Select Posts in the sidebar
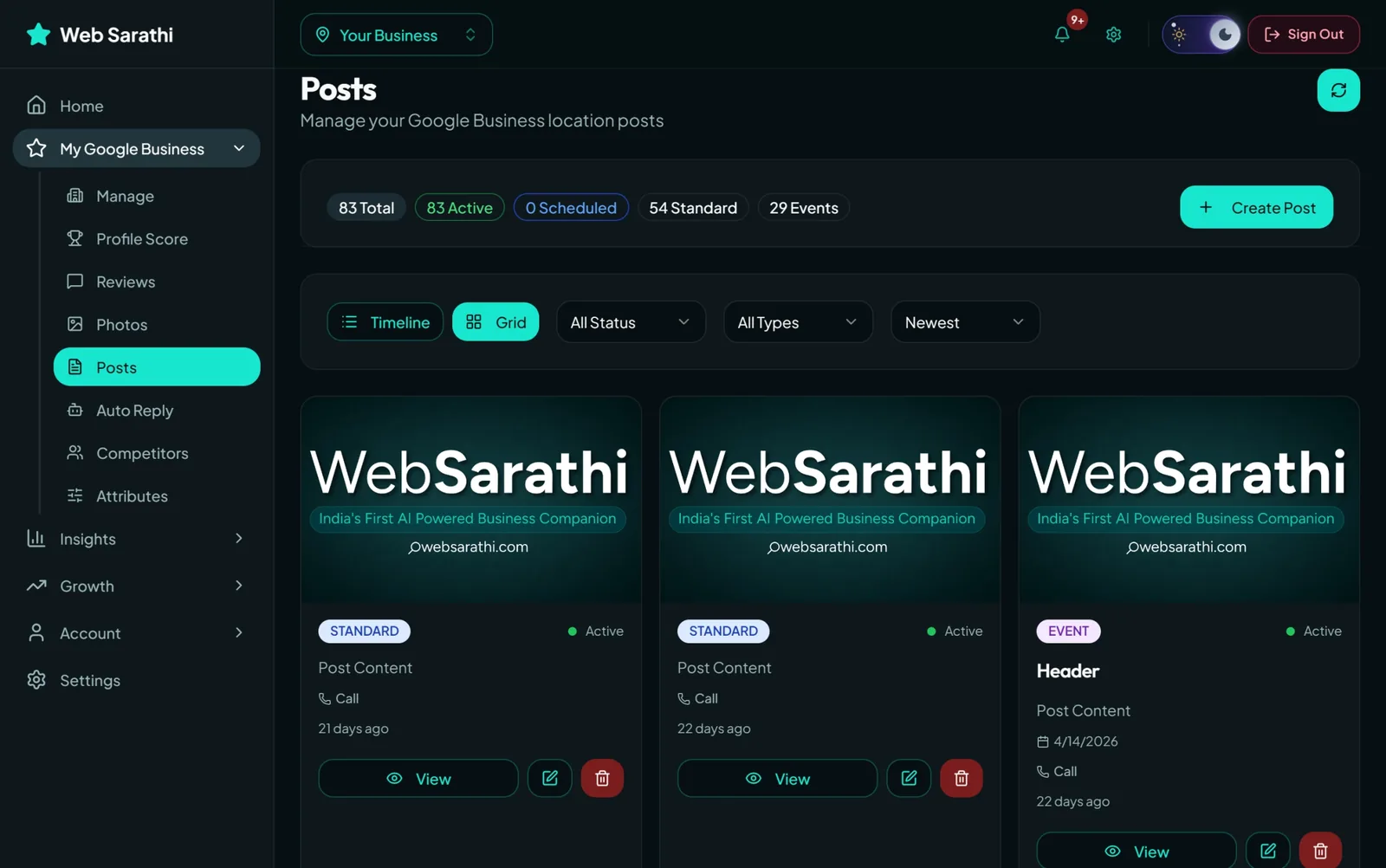1386x868 pixels. [x=157, y=367]
